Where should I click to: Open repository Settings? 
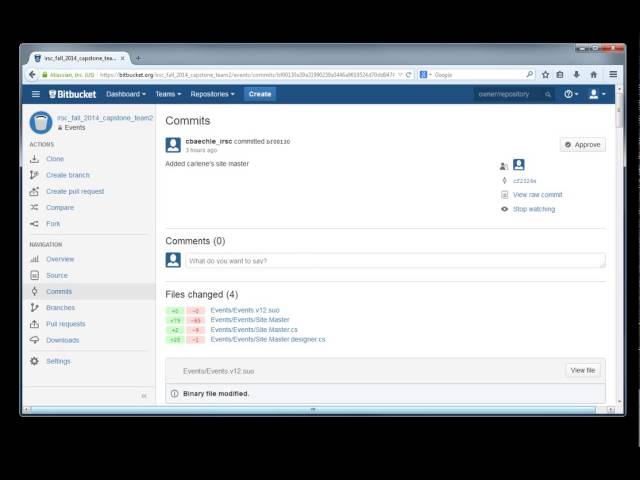click(58, 361)
